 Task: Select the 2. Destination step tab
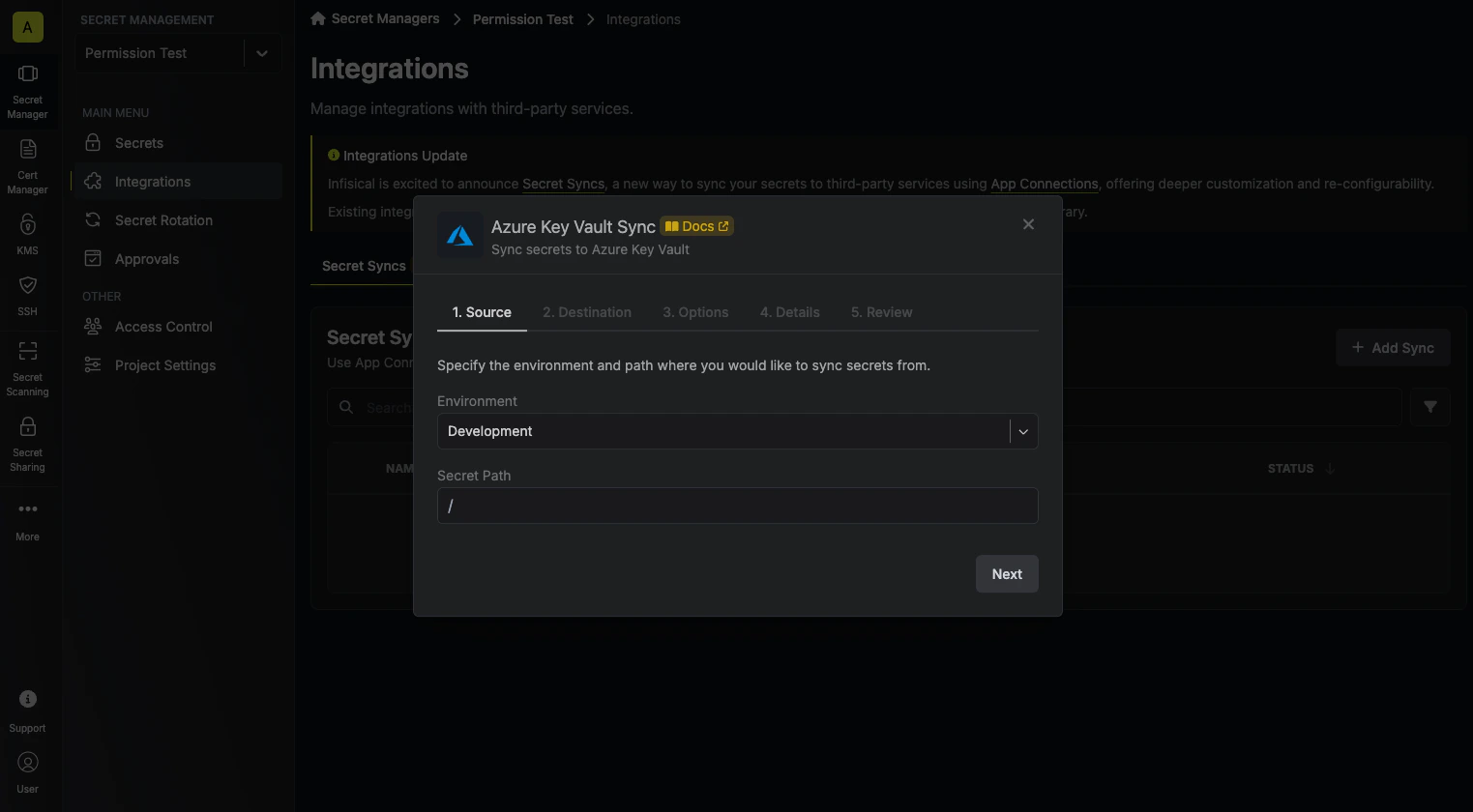point(587,312)
